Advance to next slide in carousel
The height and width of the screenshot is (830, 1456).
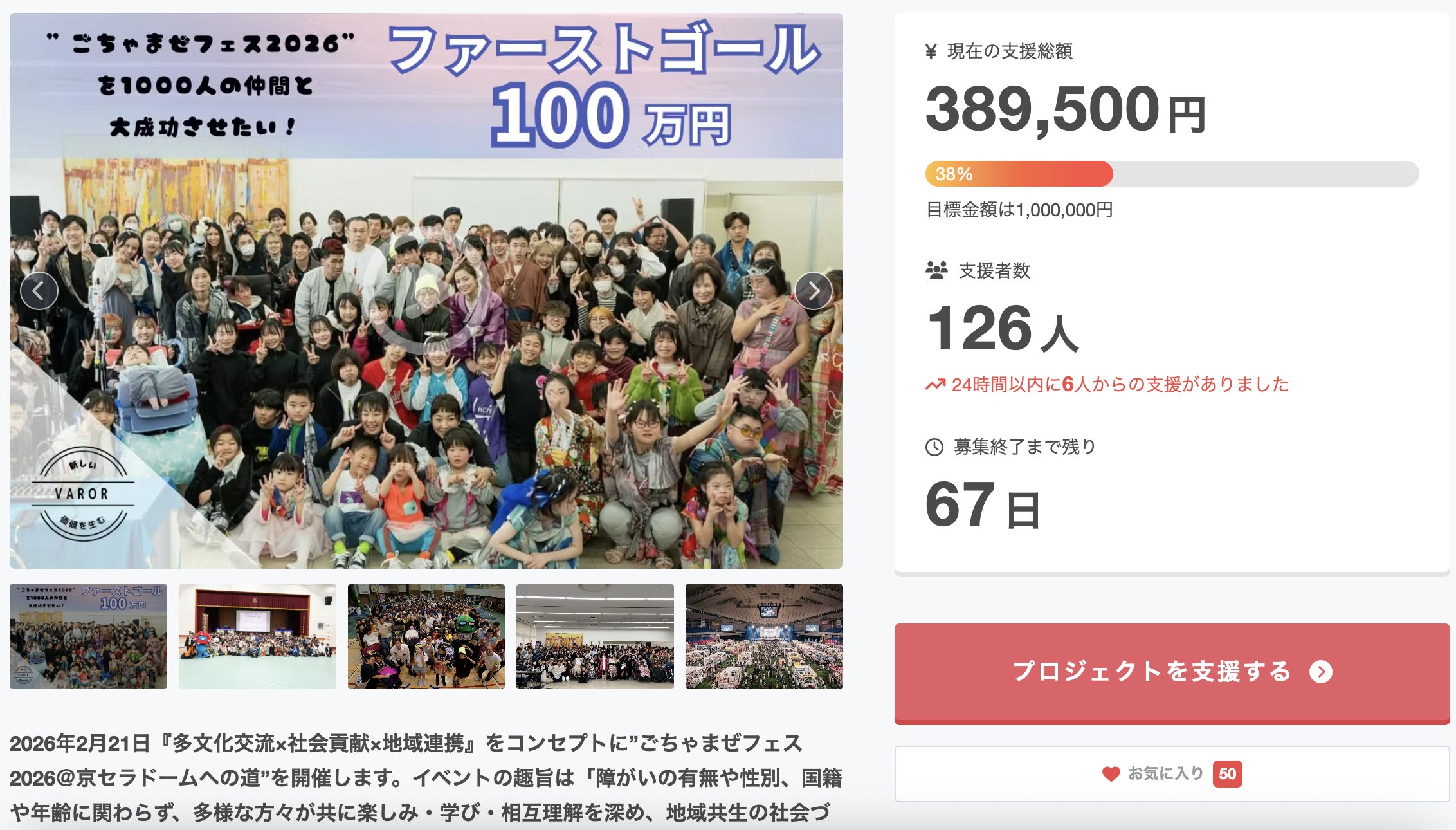pos(814,291)
